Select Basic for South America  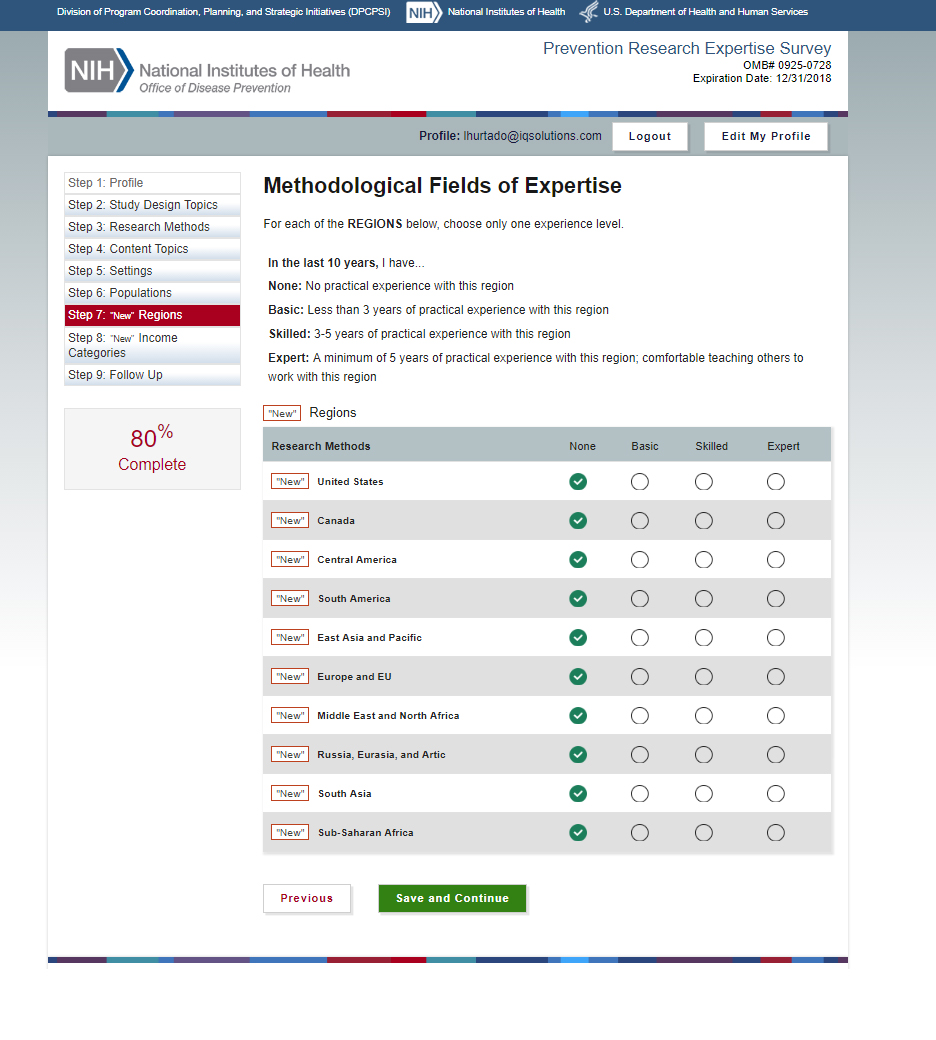coord(639,599)
